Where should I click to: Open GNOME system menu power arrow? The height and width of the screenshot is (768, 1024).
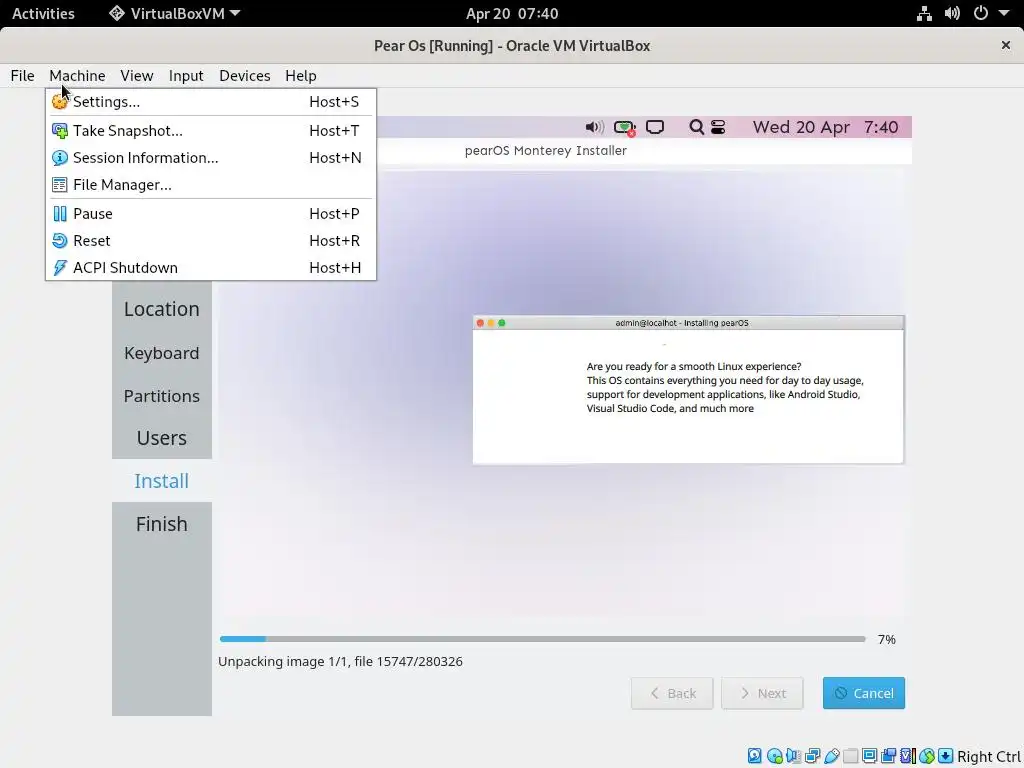click(1004, 13)
